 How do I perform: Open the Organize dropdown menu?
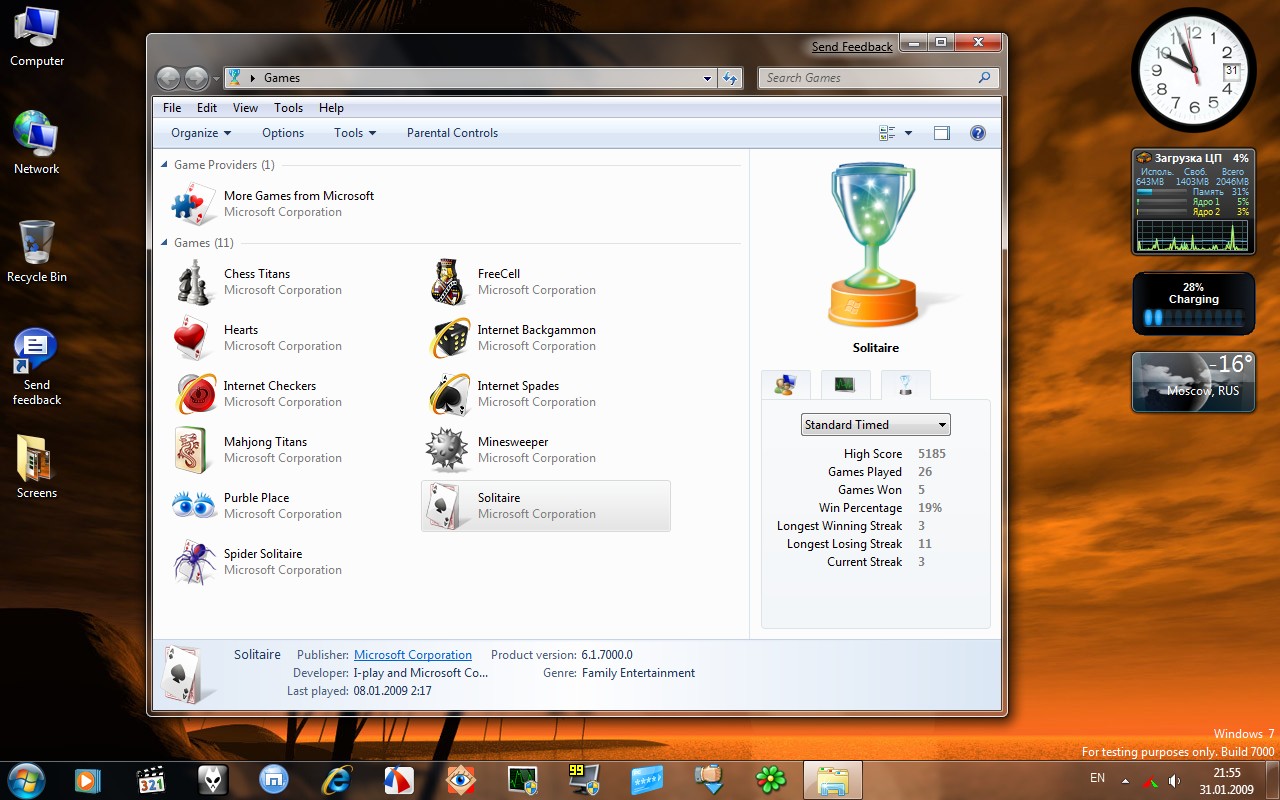coord(201,133)
